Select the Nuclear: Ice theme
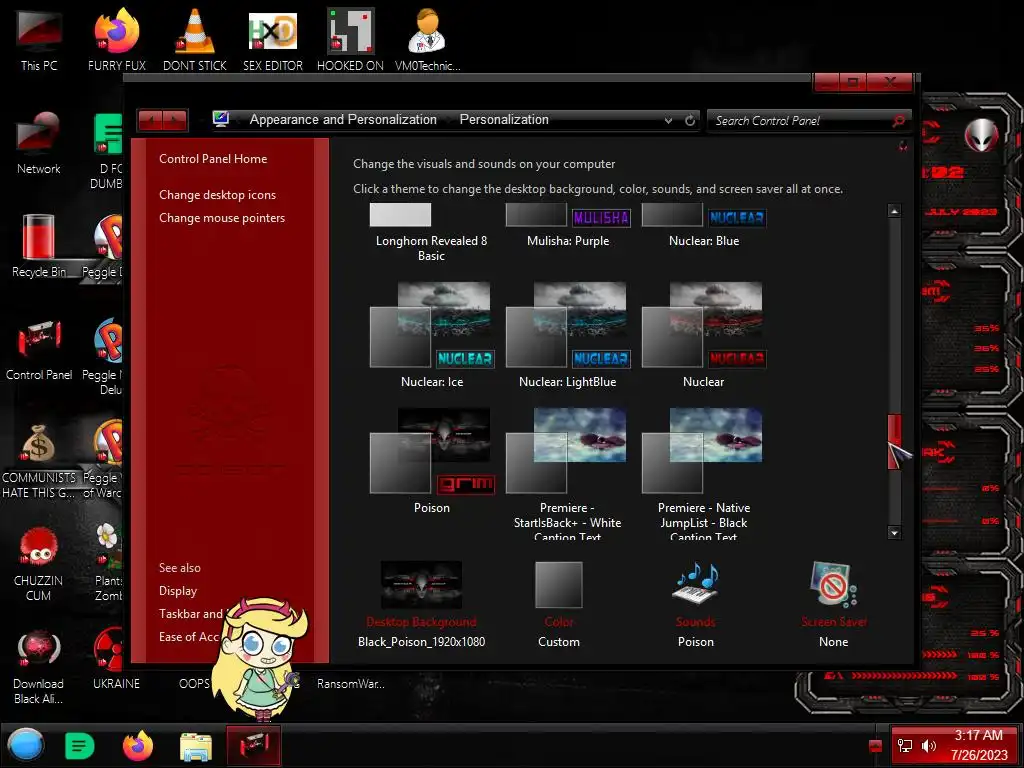The image size is (1024, 768). pos(432,335)
